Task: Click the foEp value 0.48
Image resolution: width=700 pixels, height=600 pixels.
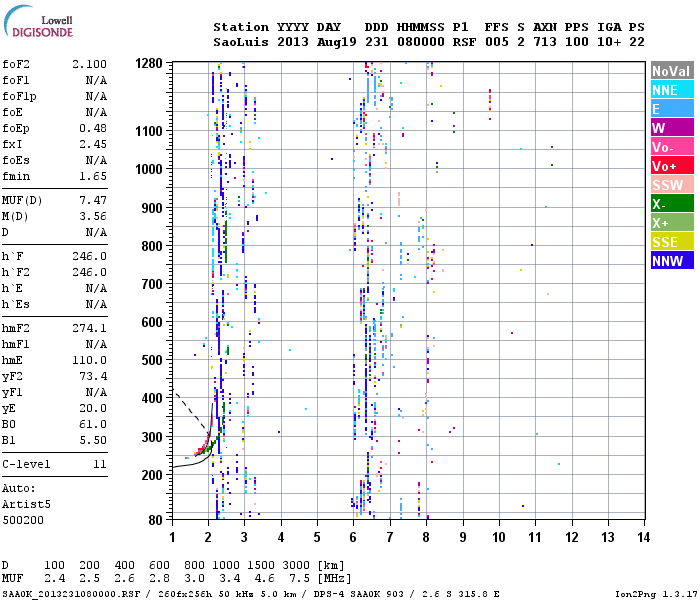Action: pos(93,128)
